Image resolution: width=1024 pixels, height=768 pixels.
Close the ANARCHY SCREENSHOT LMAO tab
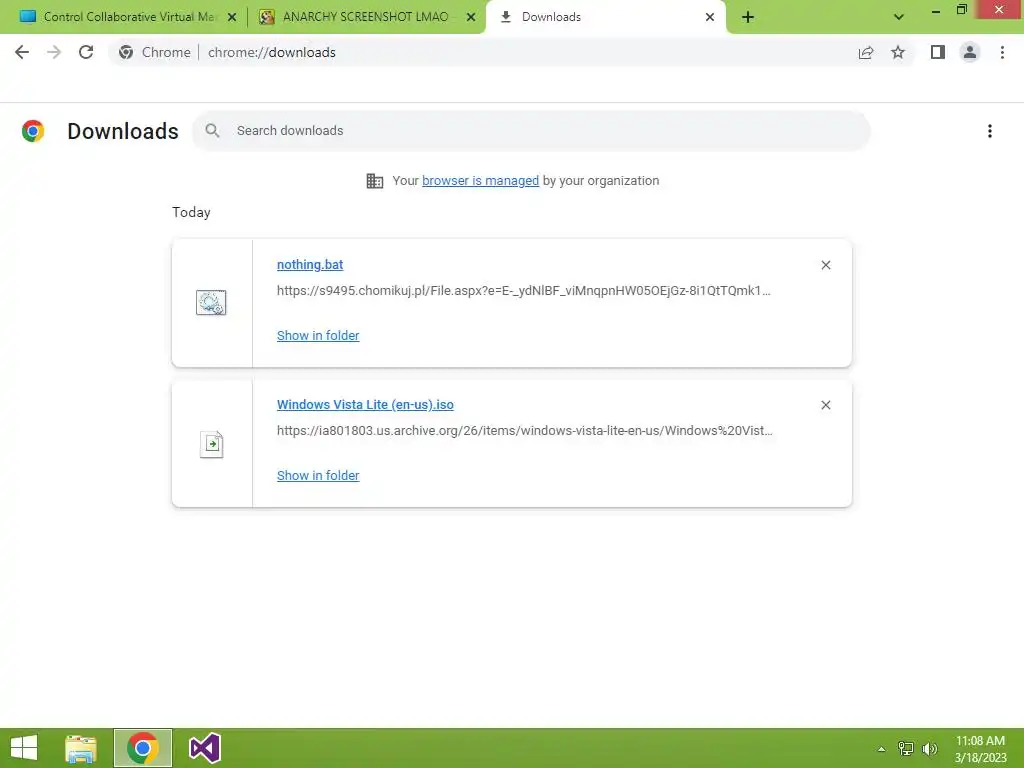point(471,17)
